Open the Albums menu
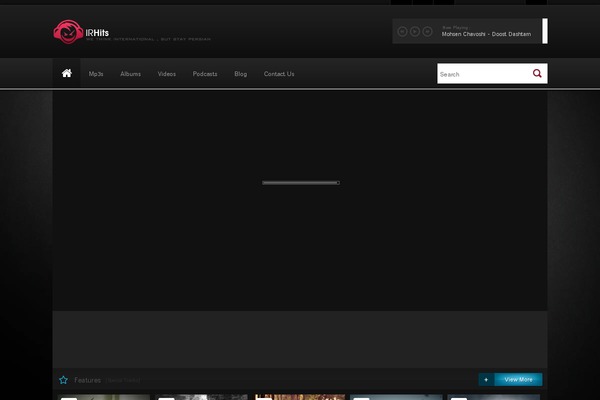Screen dimensions: 600x400 (x=130, y=74)
